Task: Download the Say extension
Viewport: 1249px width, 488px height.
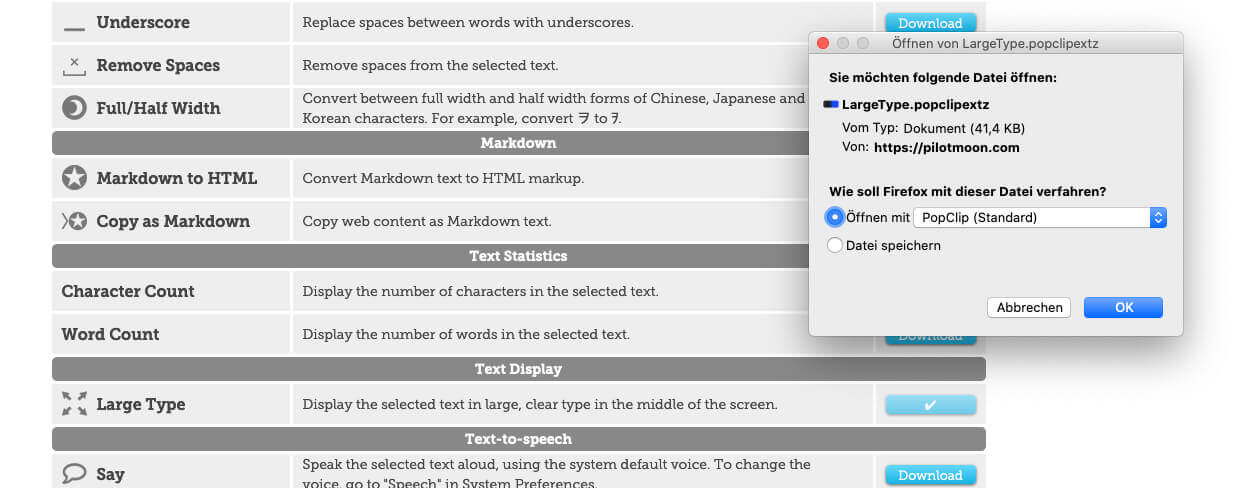Action: 930,475
